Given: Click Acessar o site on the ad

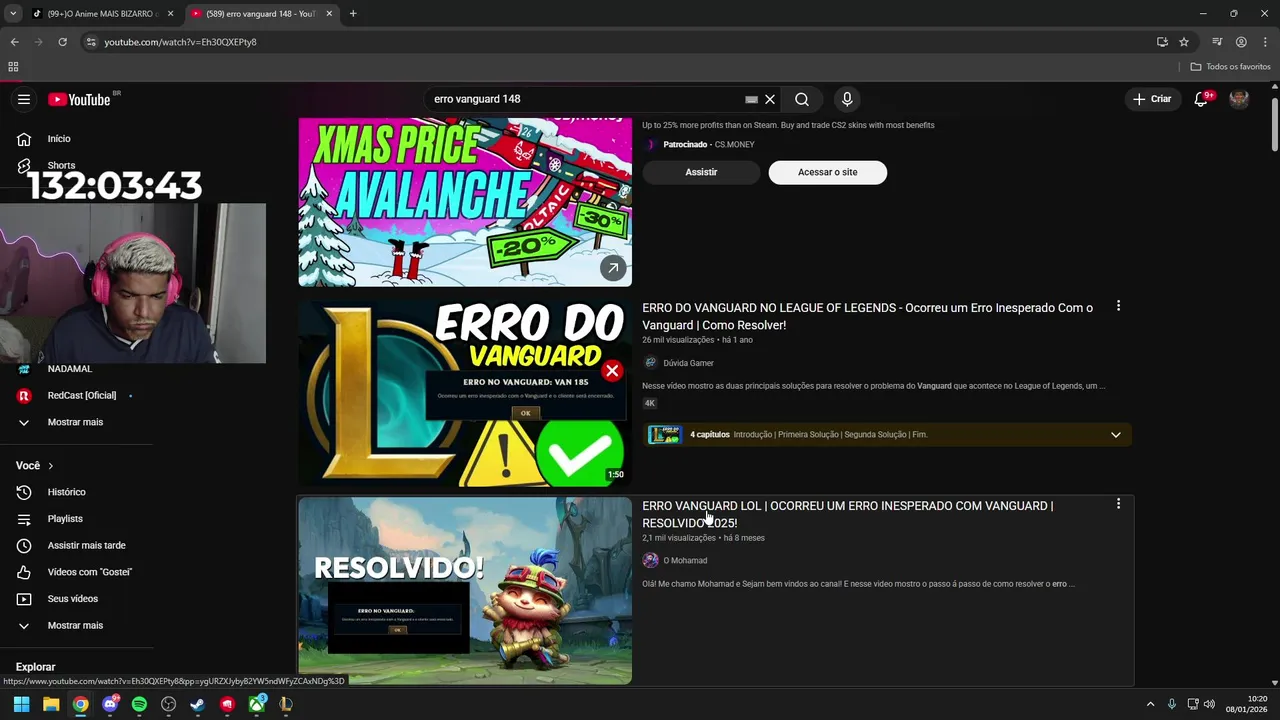Looking at the screenshot, I should [827, 172].
